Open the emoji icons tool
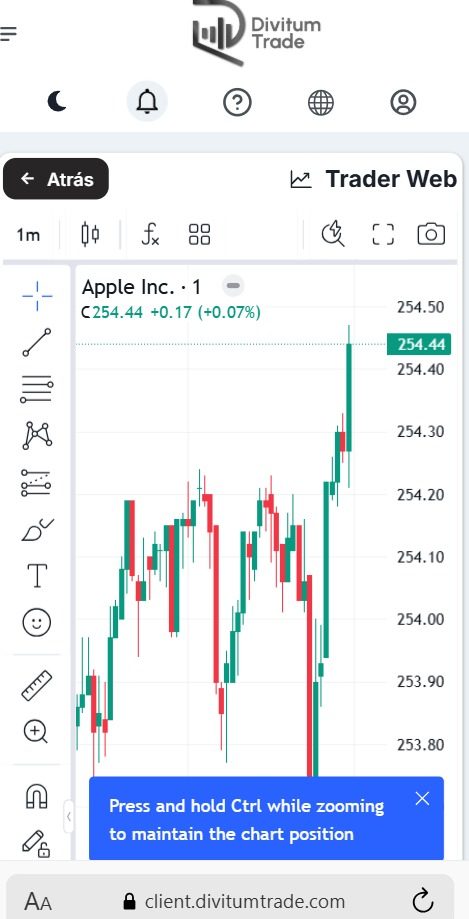 click(37, 622)
